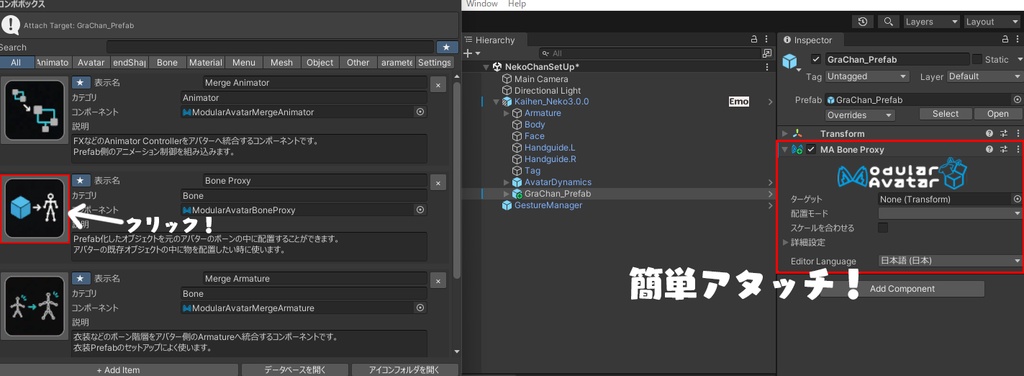Open the Window menu
Screen dimensions: 1024x376
[x=482, y=4]
